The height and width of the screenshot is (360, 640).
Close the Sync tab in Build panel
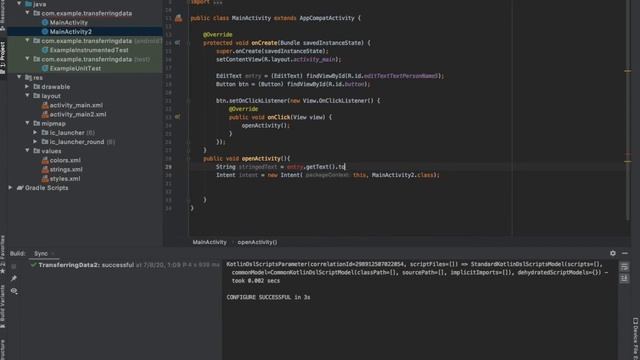click(53, 254)
